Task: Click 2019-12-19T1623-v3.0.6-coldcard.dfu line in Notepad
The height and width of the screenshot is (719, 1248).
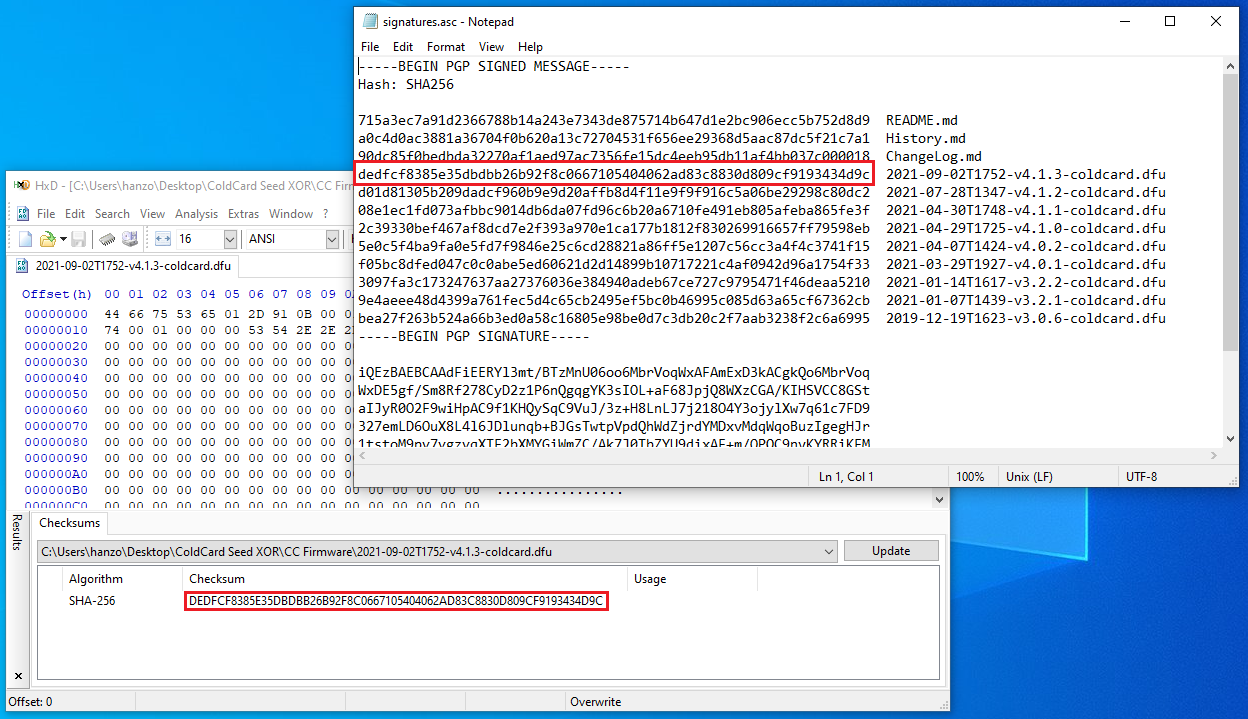Action: pyautogui.click(x=1026, y=318)
